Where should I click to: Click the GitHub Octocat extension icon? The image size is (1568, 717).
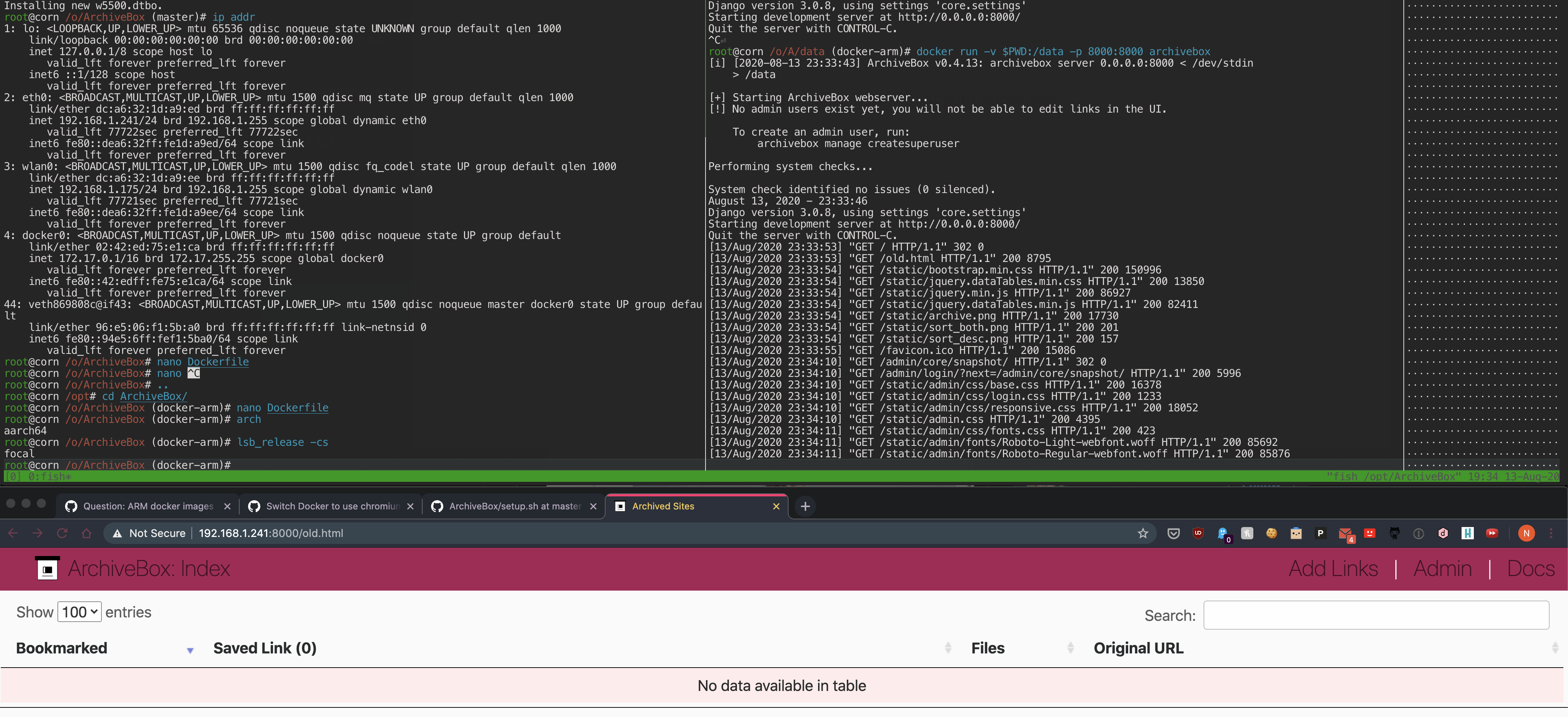point(1394,534)
